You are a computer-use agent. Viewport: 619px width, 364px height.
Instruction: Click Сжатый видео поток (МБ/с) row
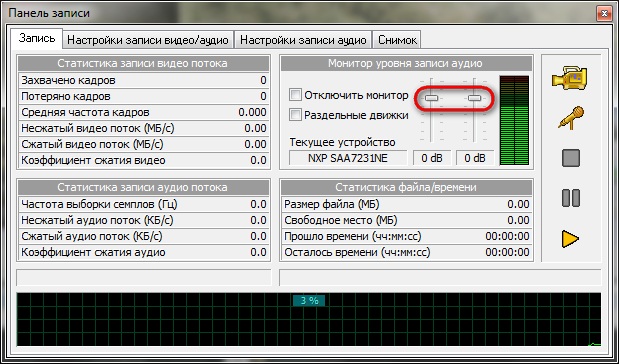click(144, 144)
